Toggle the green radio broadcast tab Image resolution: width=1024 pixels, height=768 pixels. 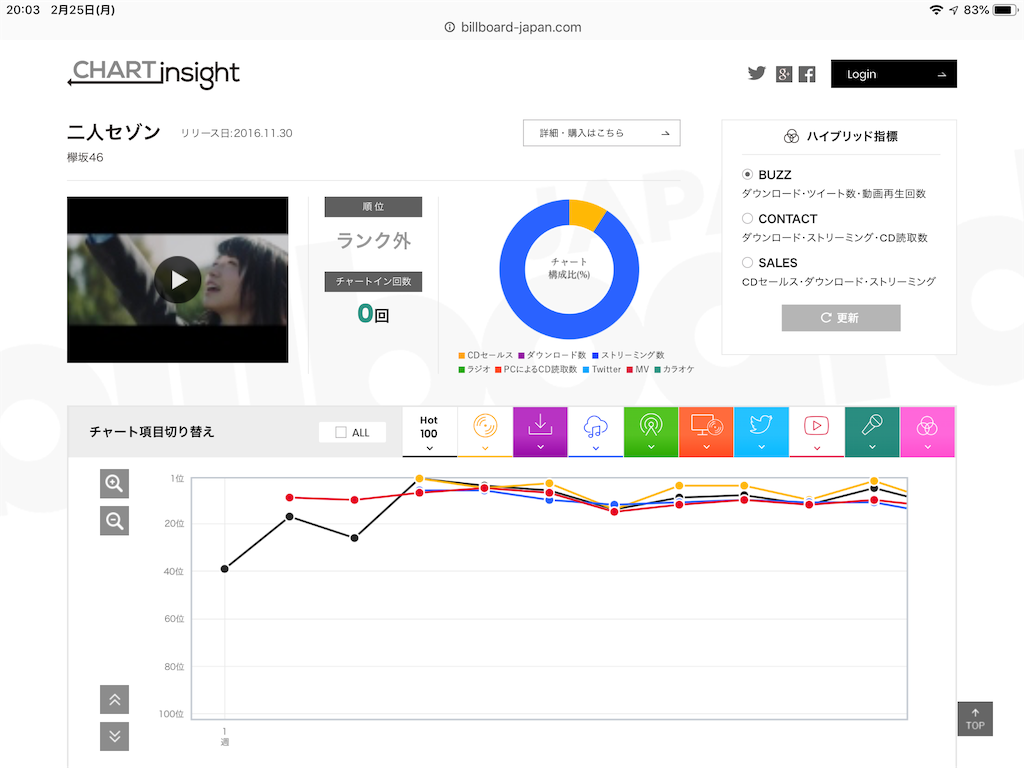651,432
